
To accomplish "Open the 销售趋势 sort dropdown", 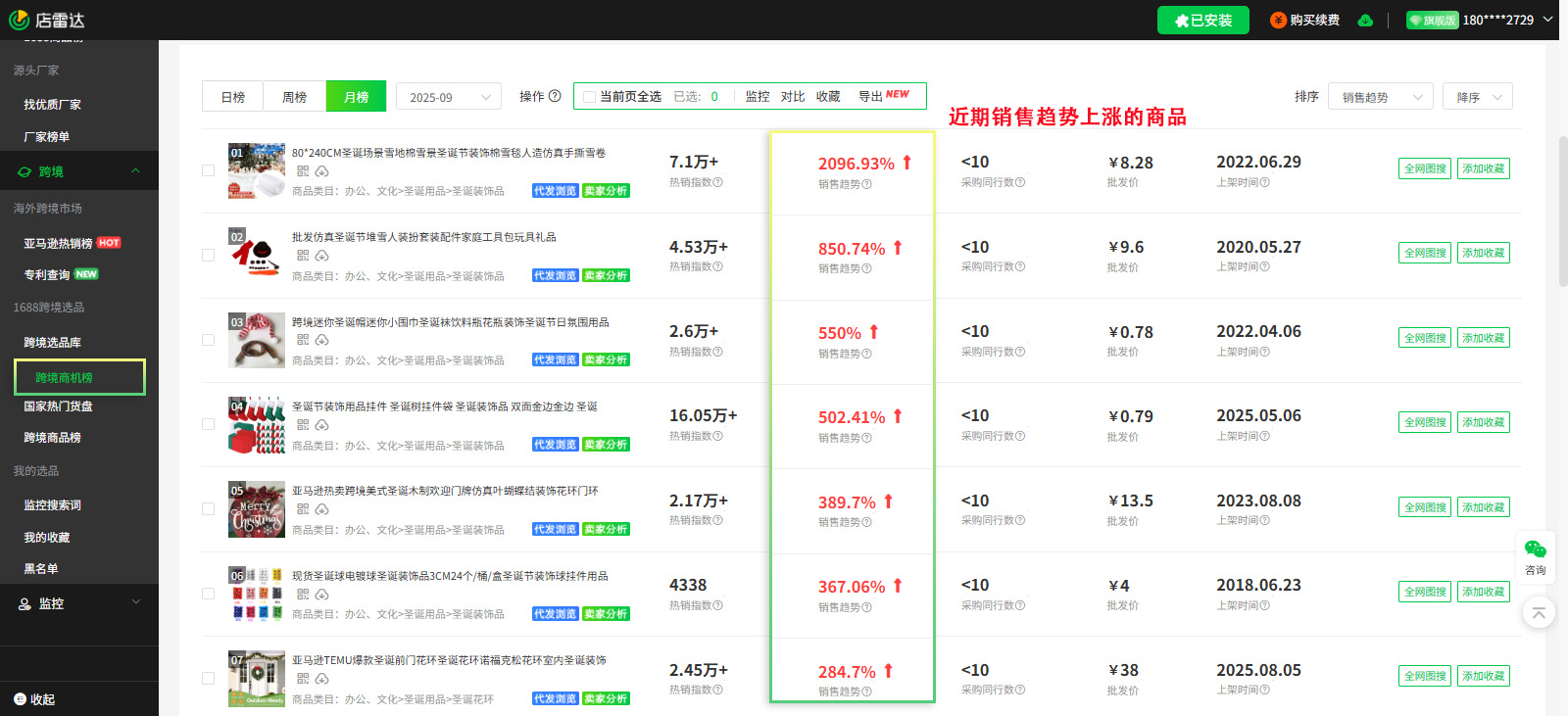I will (1380, 97).
